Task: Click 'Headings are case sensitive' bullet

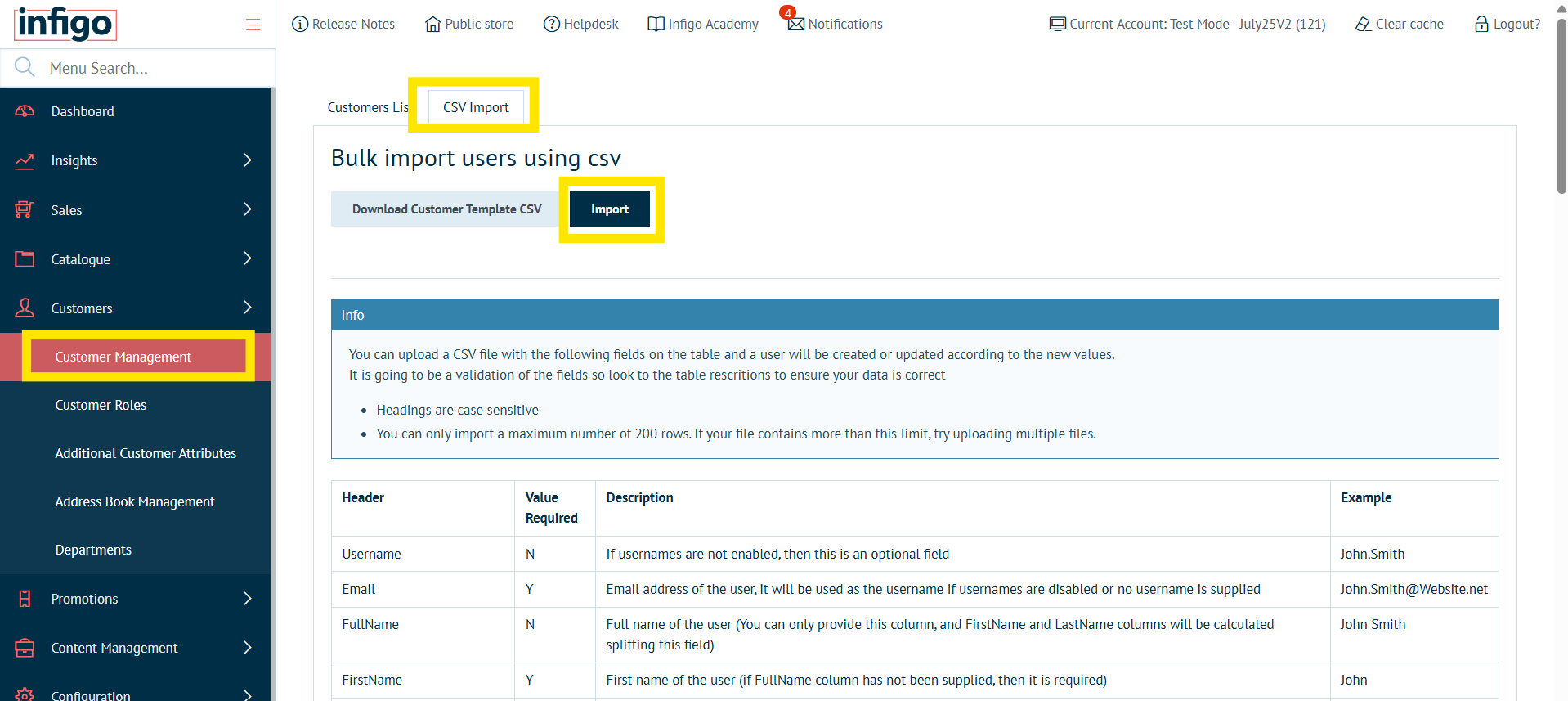Action: [x=457, y=410]
